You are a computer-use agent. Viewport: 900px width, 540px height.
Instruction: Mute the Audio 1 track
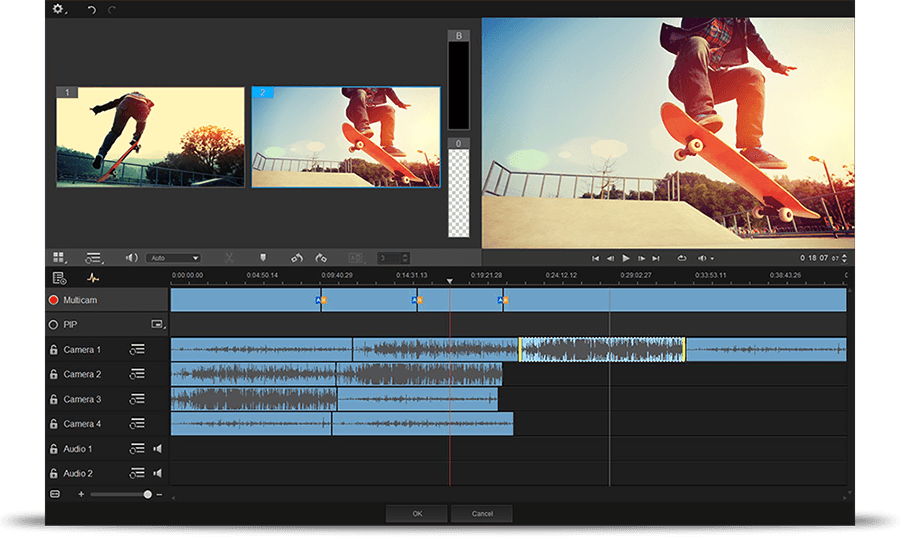tap(157, 449)
